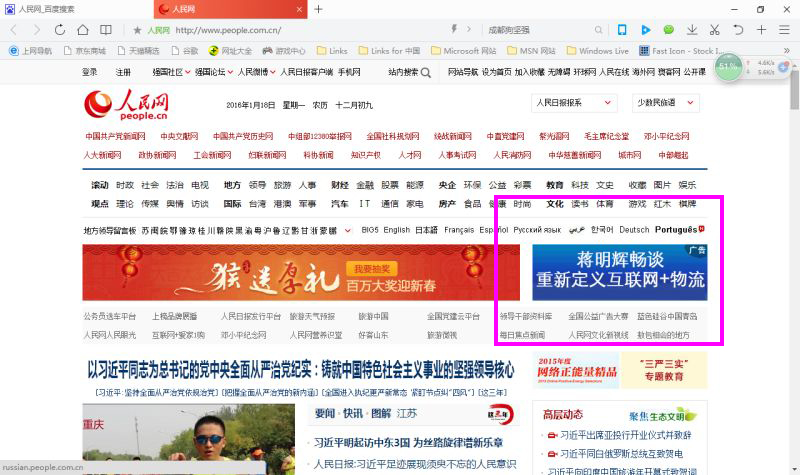The image size is (800, 475).
Task: Open the downloads arrow icon
Action: 692,30
